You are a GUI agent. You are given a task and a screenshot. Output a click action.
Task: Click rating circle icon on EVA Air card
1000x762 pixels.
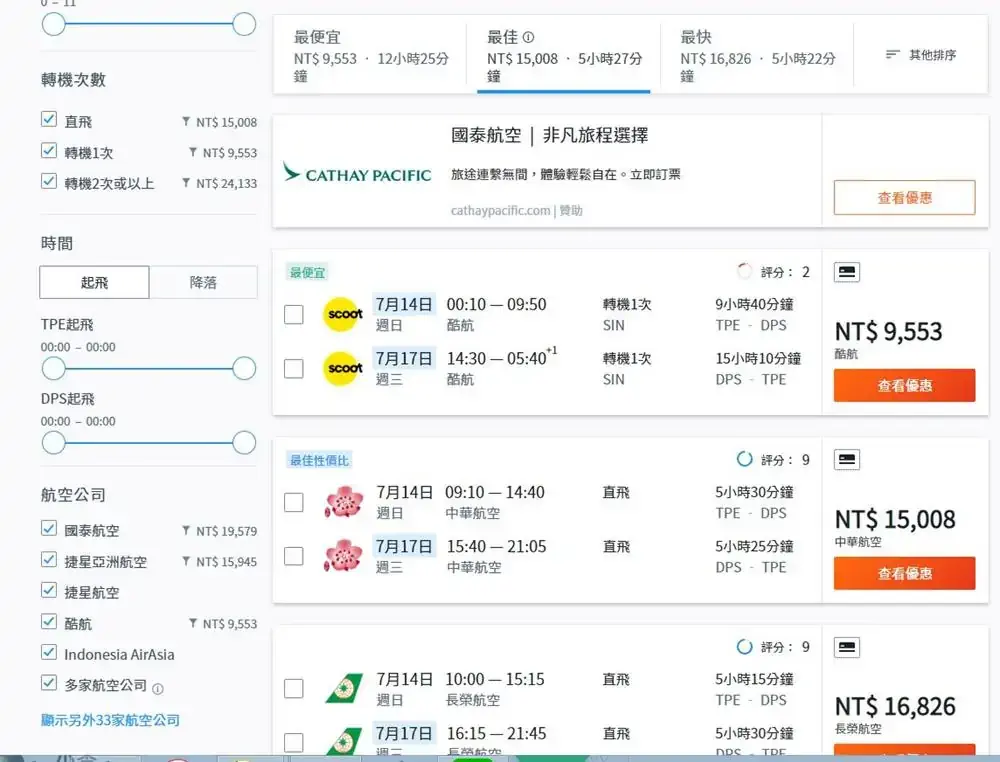pos(744,647)
